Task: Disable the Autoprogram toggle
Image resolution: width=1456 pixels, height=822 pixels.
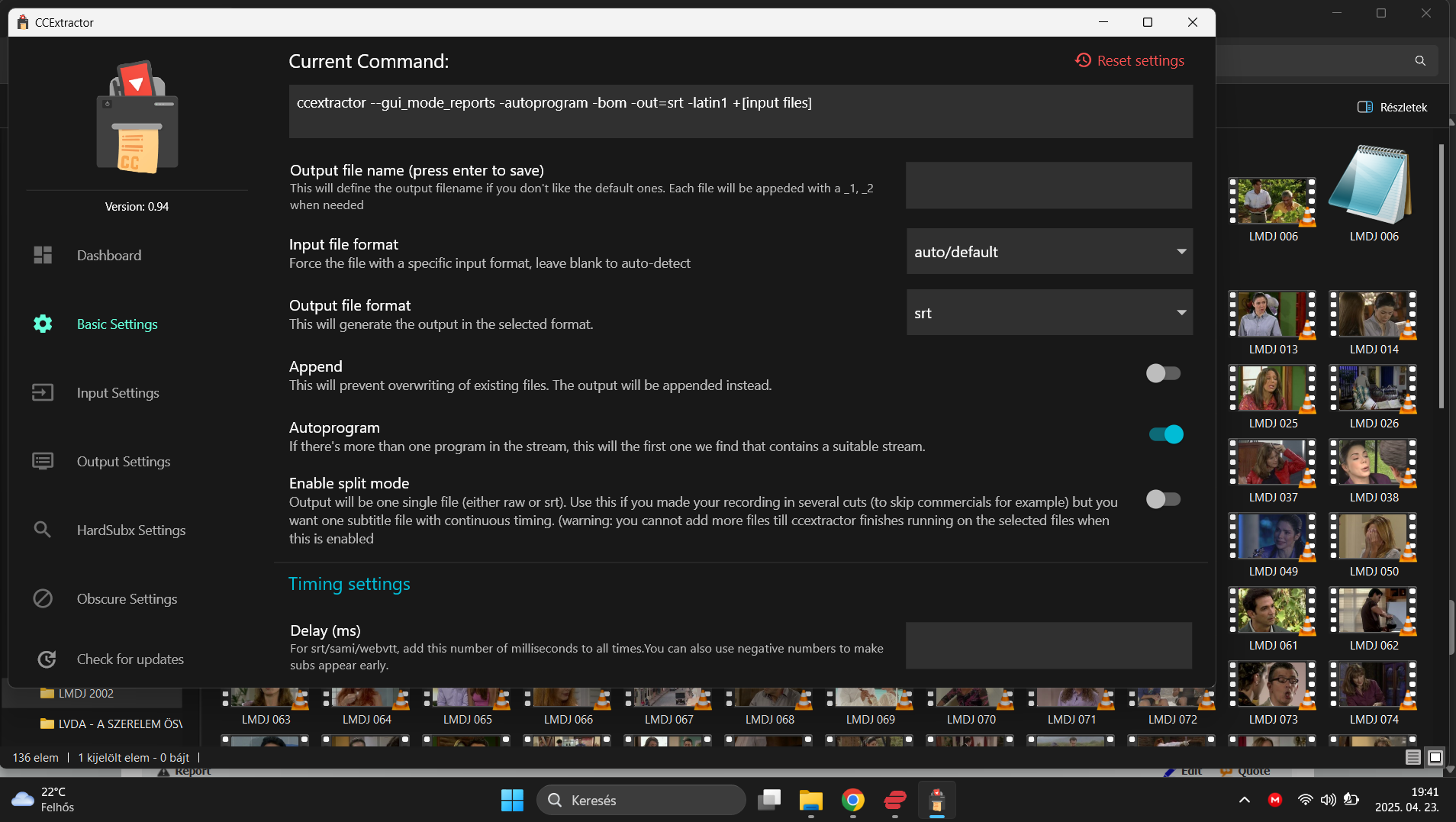Action: 1166,434
